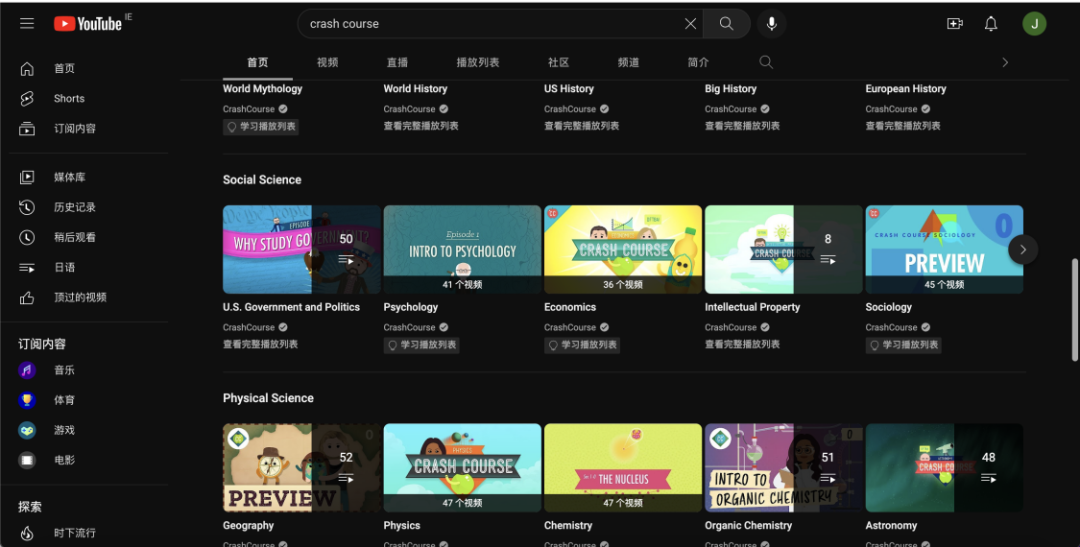Open Sociology playlist title text
This screenshot has height=547, width=1080.
(889, 307)
